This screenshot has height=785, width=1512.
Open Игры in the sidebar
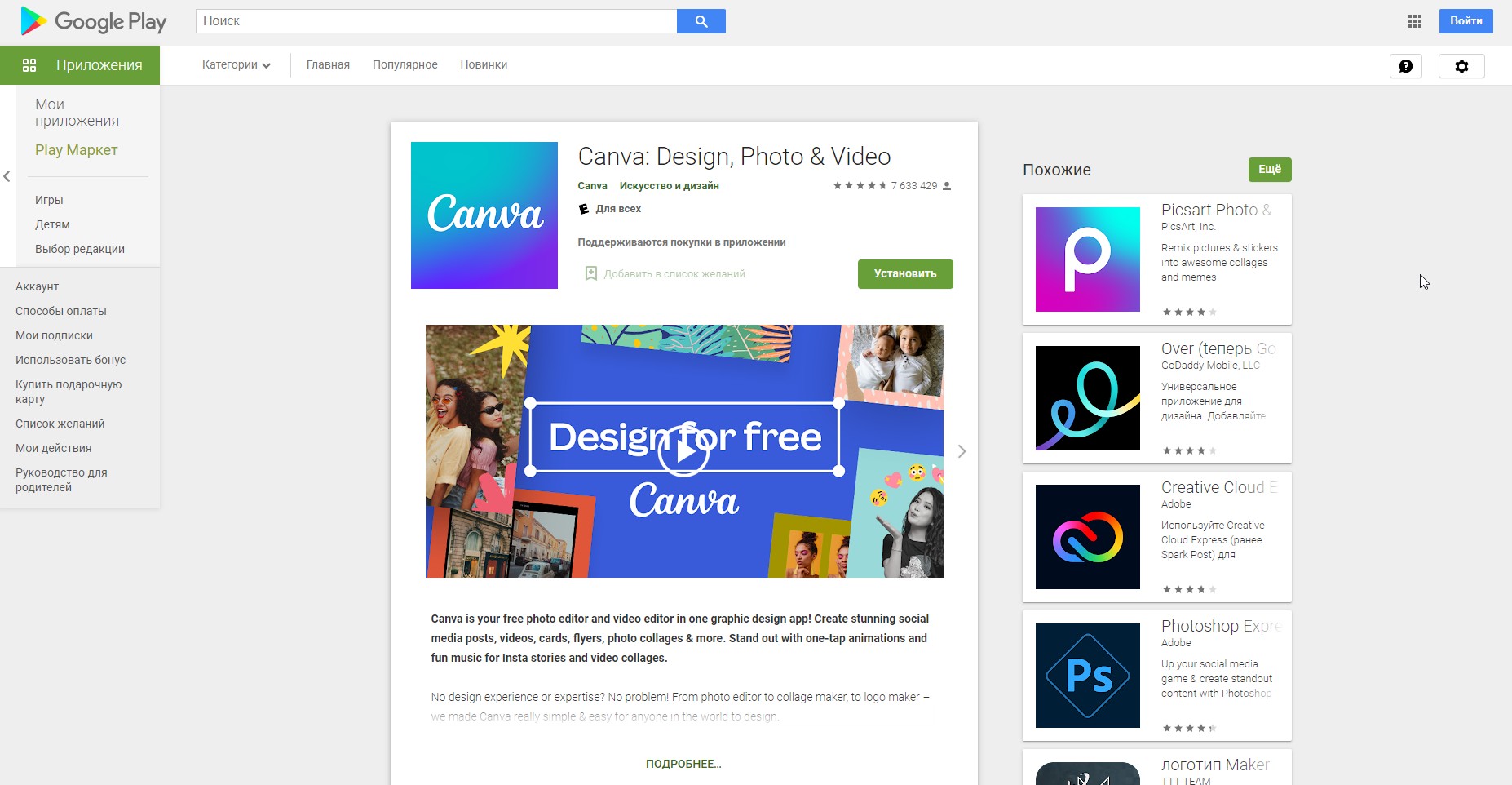(49, 200)
